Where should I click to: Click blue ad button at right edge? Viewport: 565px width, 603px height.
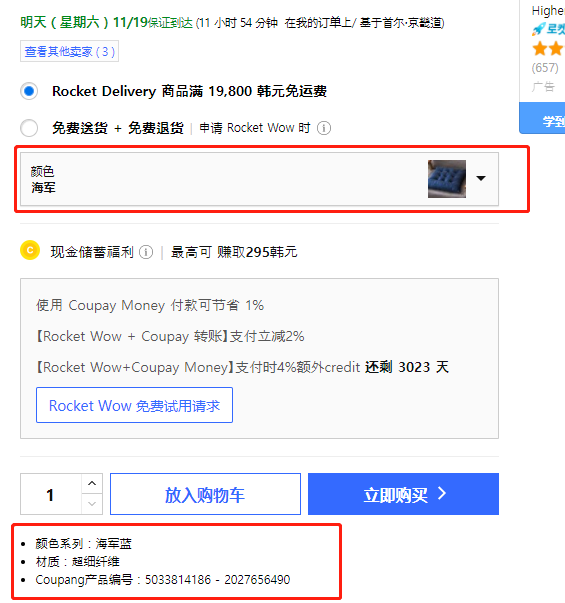tap(542, 118)
